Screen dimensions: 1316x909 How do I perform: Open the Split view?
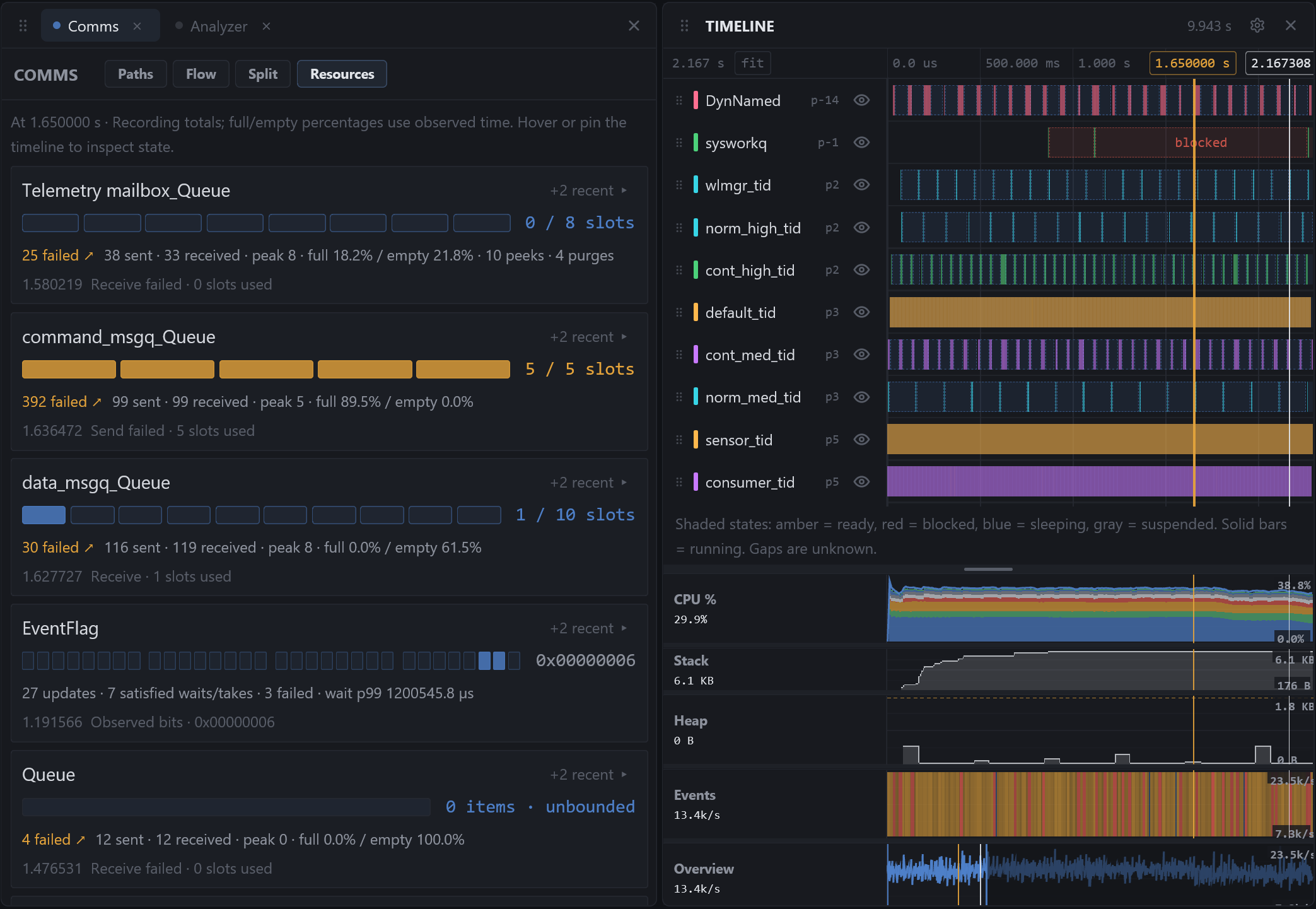[262, 74]
